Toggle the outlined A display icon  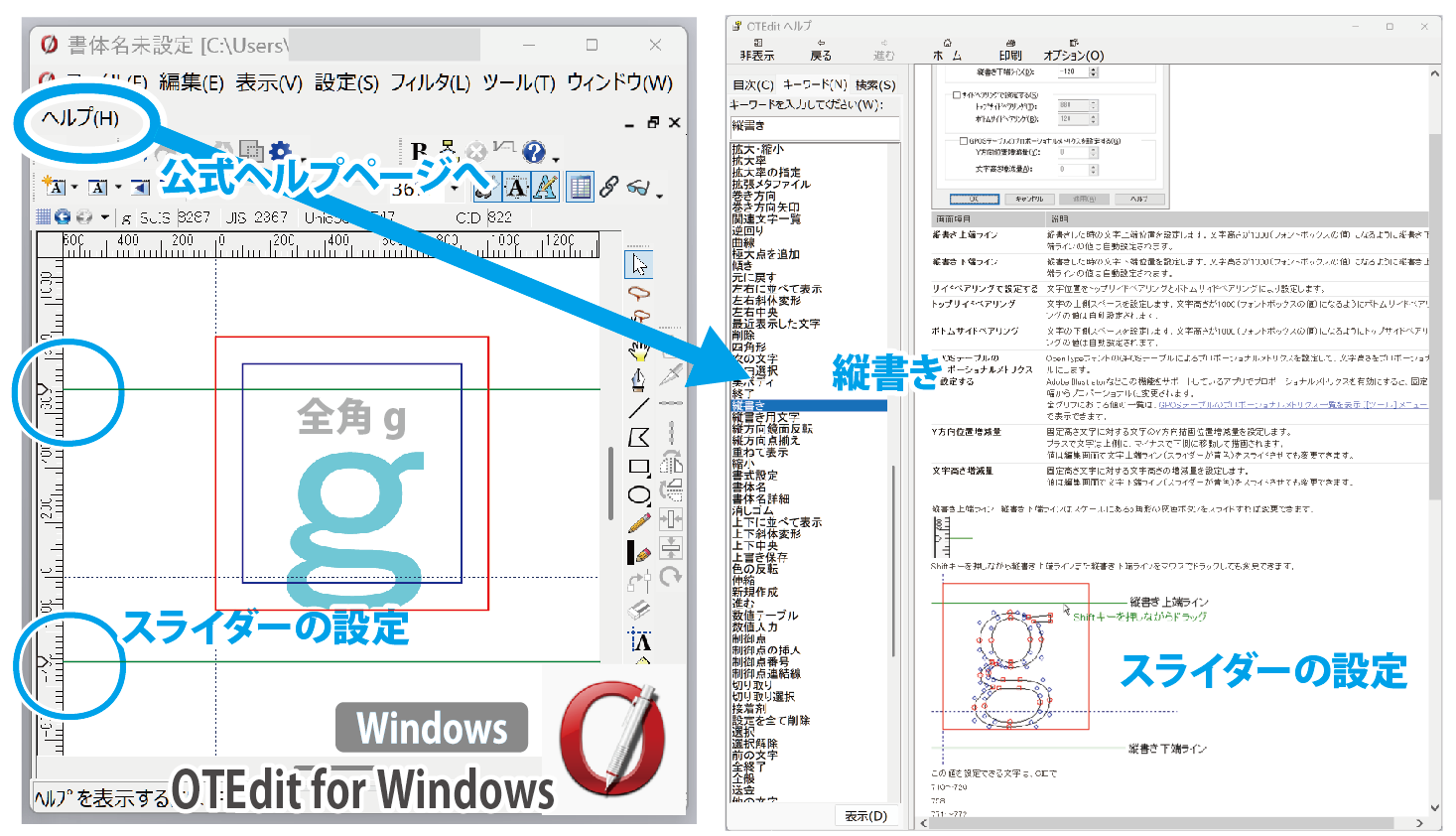516,187
